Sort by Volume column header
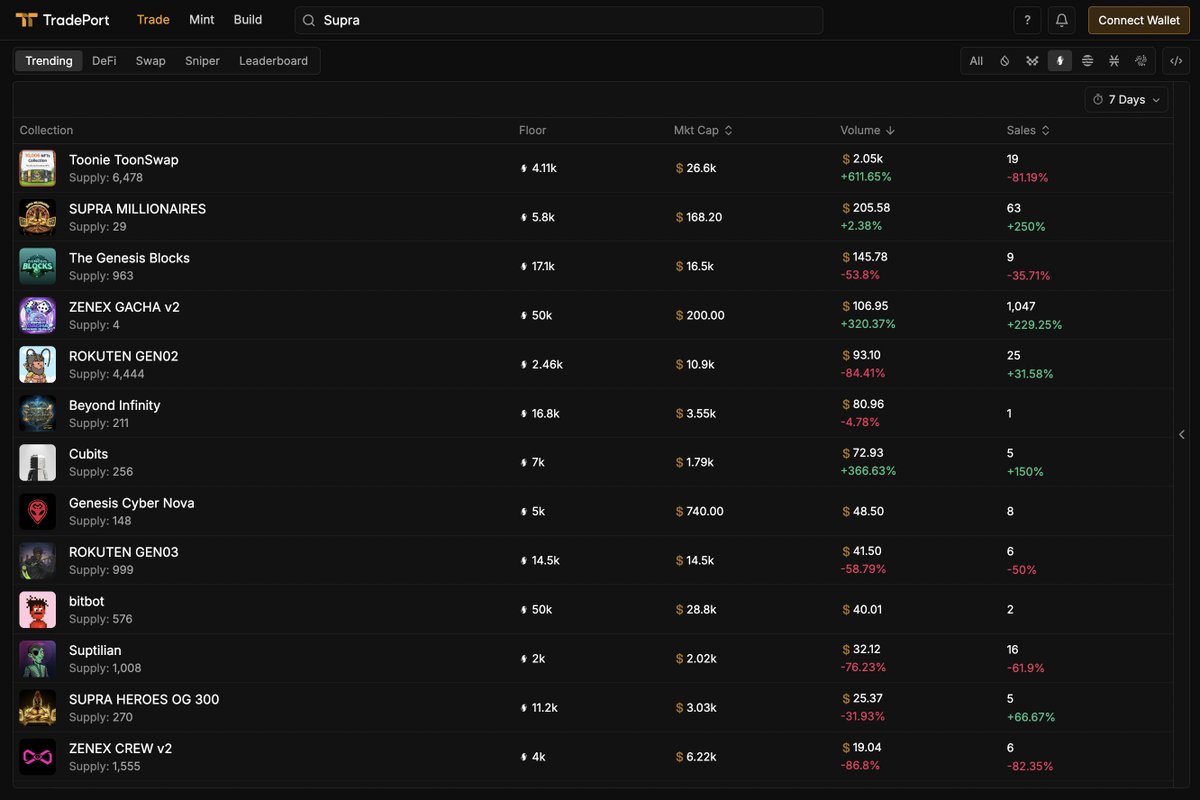This screenshot has height=800, width=1200. 867,130
